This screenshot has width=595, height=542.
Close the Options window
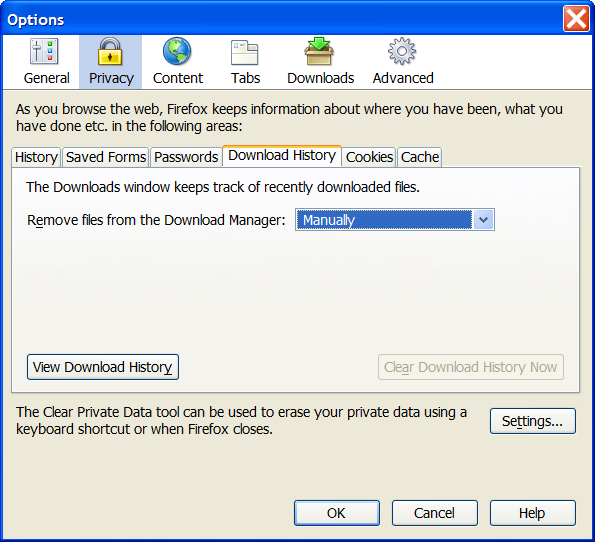click(x=576, y=18)
